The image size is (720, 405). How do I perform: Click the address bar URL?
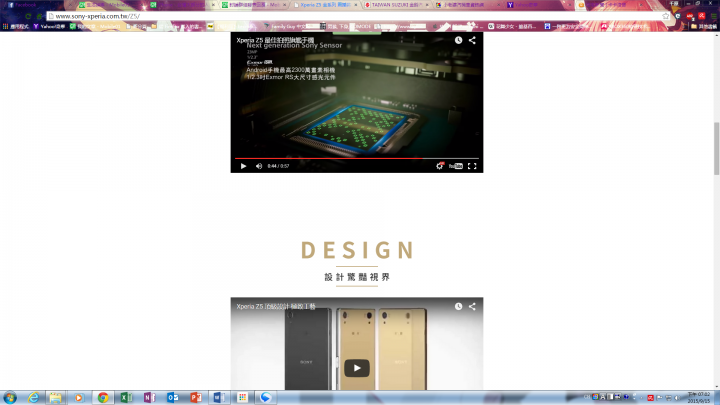(x=97, y=16)
